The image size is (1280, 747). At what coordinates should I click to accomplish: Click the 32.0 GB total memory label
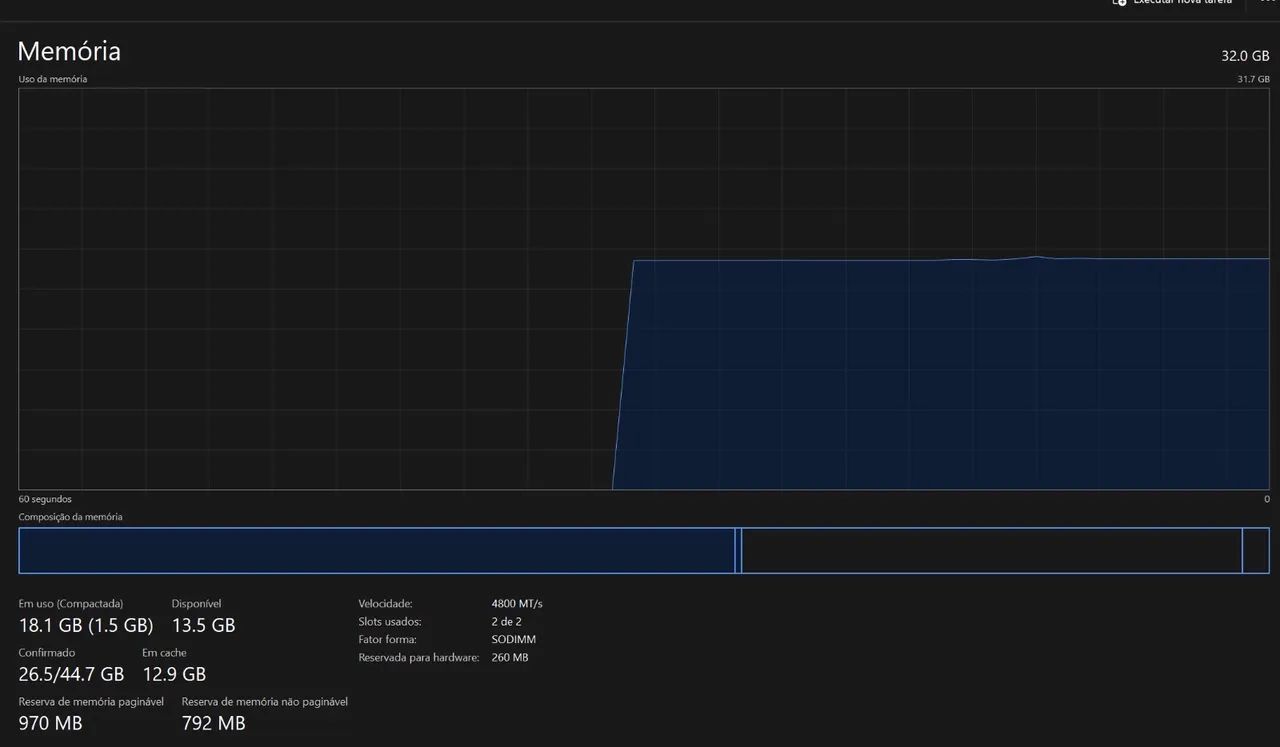pyautogui.click(x=1245, y=57)
